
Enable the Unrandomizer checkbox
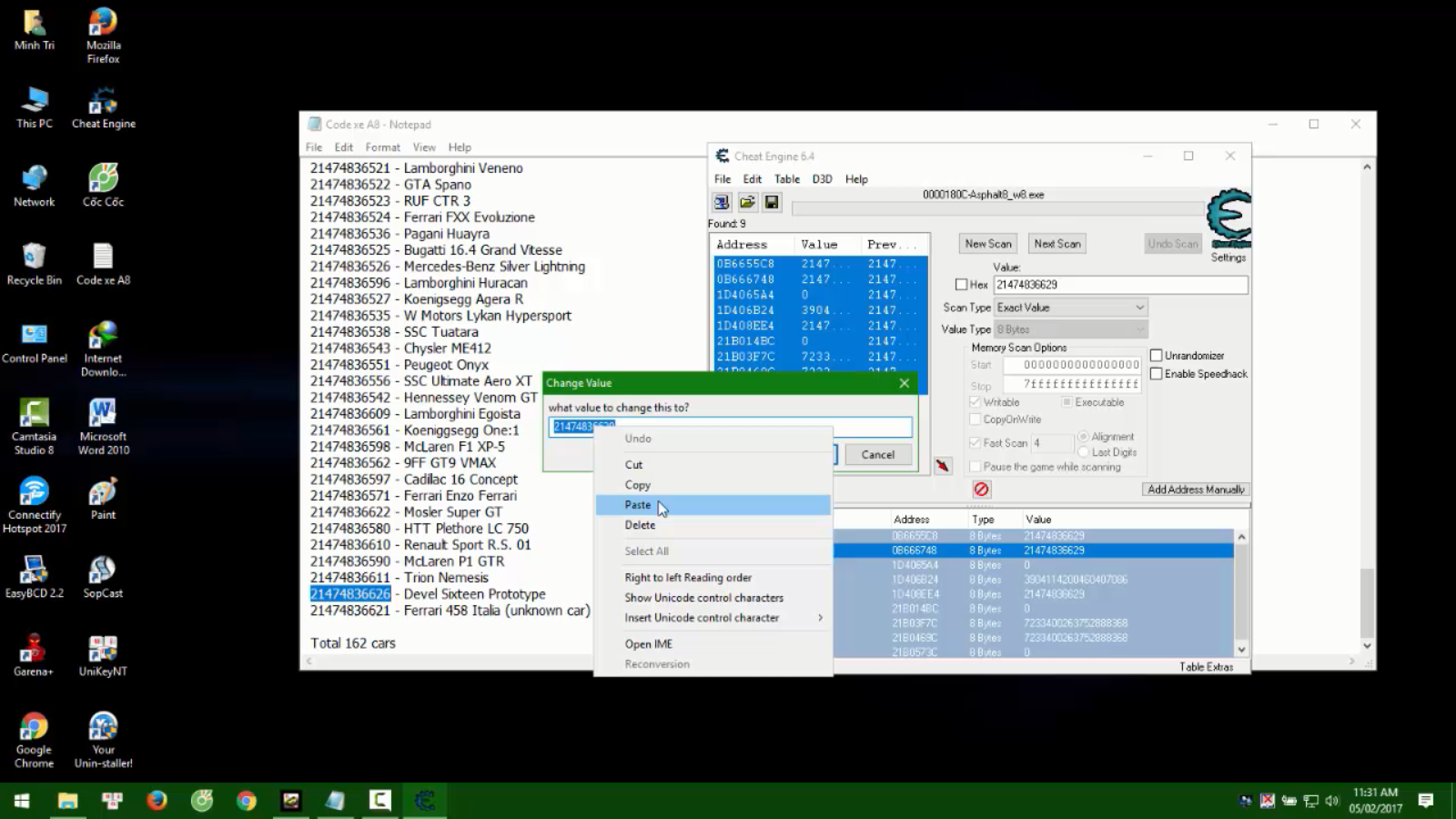point(1157,355)
